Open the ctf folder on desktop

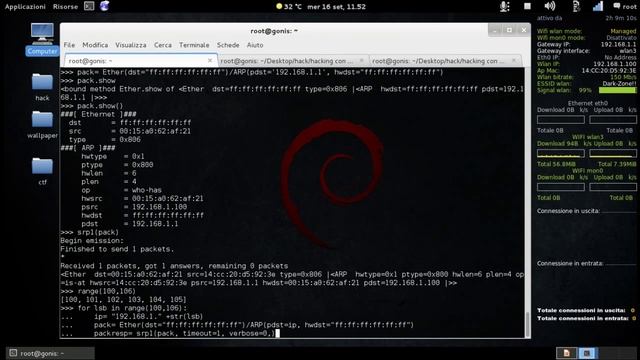[42, 171]
